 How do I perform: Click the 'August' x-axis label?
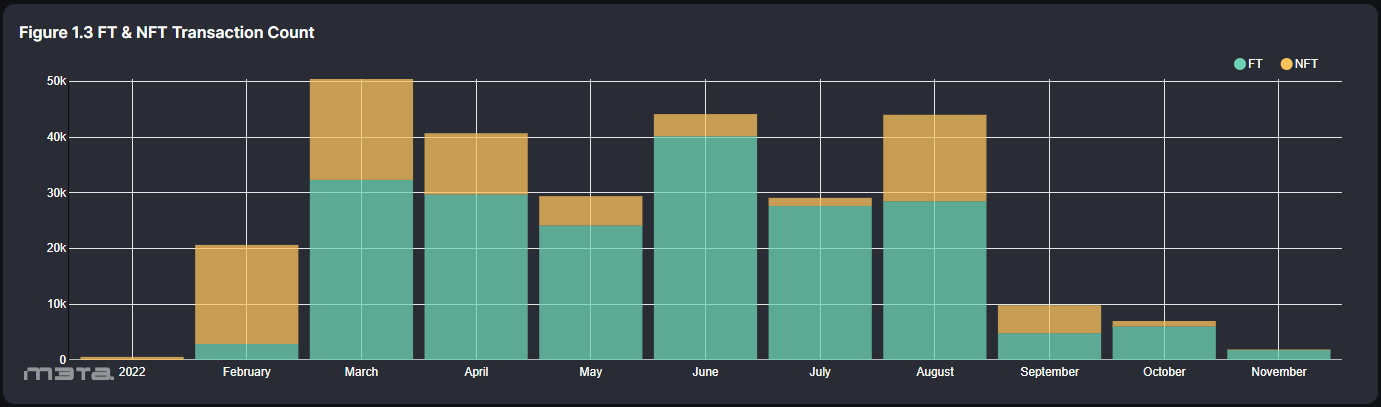[x=935, y=372]
